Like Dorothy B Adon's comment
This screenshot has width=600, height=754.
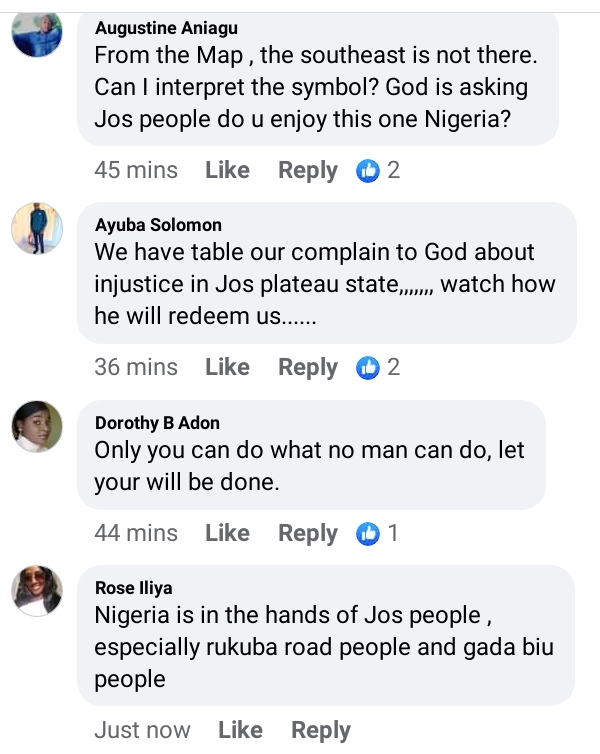click(x=227, y=534)
